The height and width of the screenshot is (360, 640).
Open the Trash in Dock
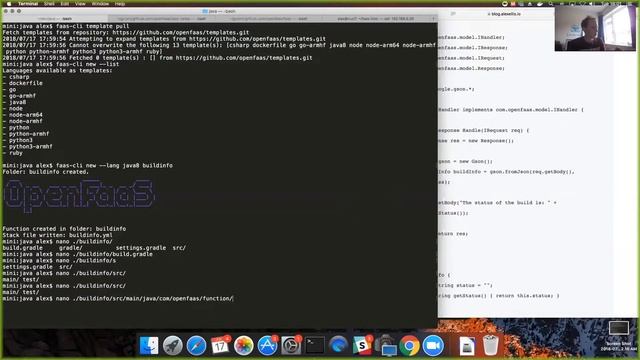point(490,346)
